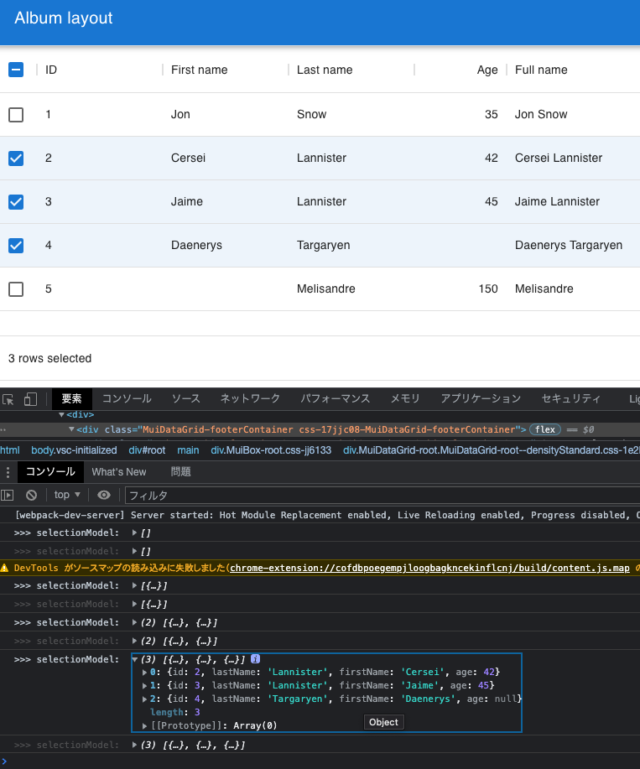
Task: Toggle the device toolbar icon
Action: click(30, 398)
